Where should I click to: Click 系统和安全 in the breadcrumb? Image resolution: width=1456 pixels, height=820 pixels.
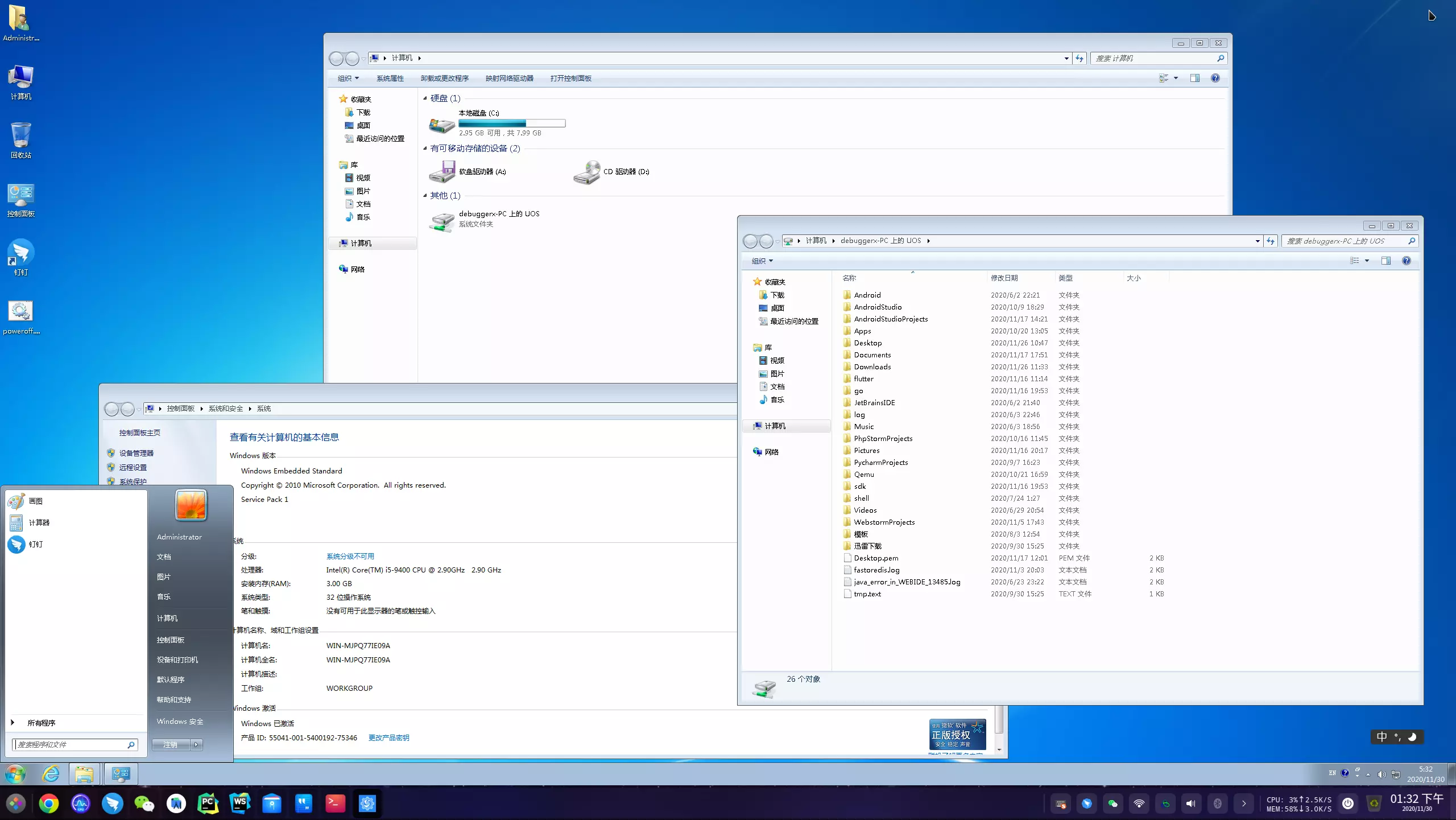click(x=225, y=409)
